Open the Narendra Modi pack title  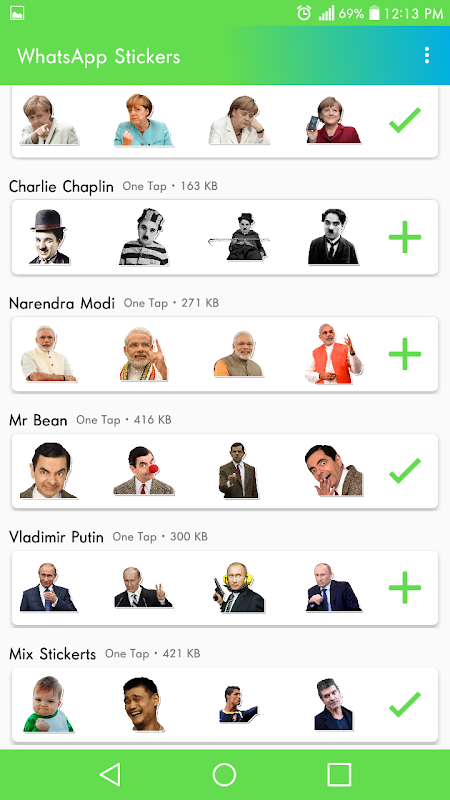point(62,304)
